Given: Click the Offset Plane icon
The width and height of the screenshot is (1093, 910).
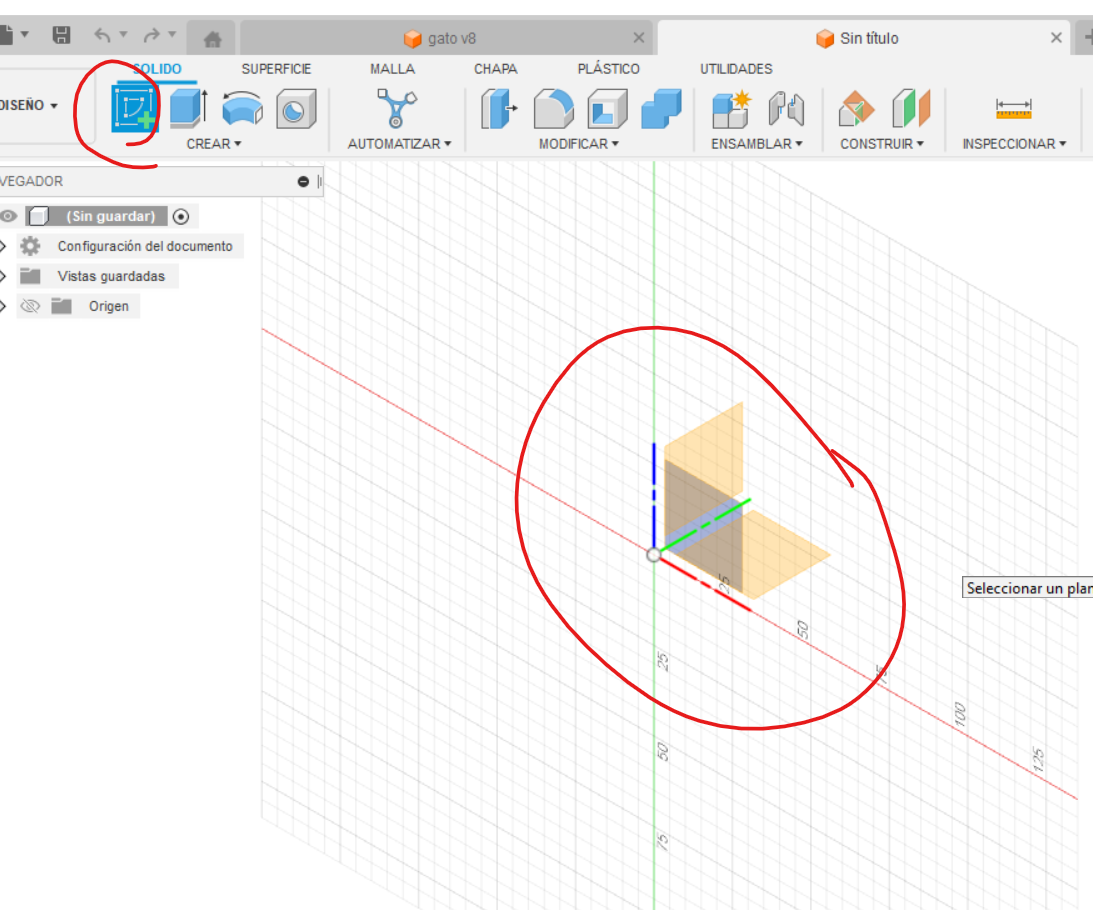Looking at the screenshot, I should (x=856, y=109).
